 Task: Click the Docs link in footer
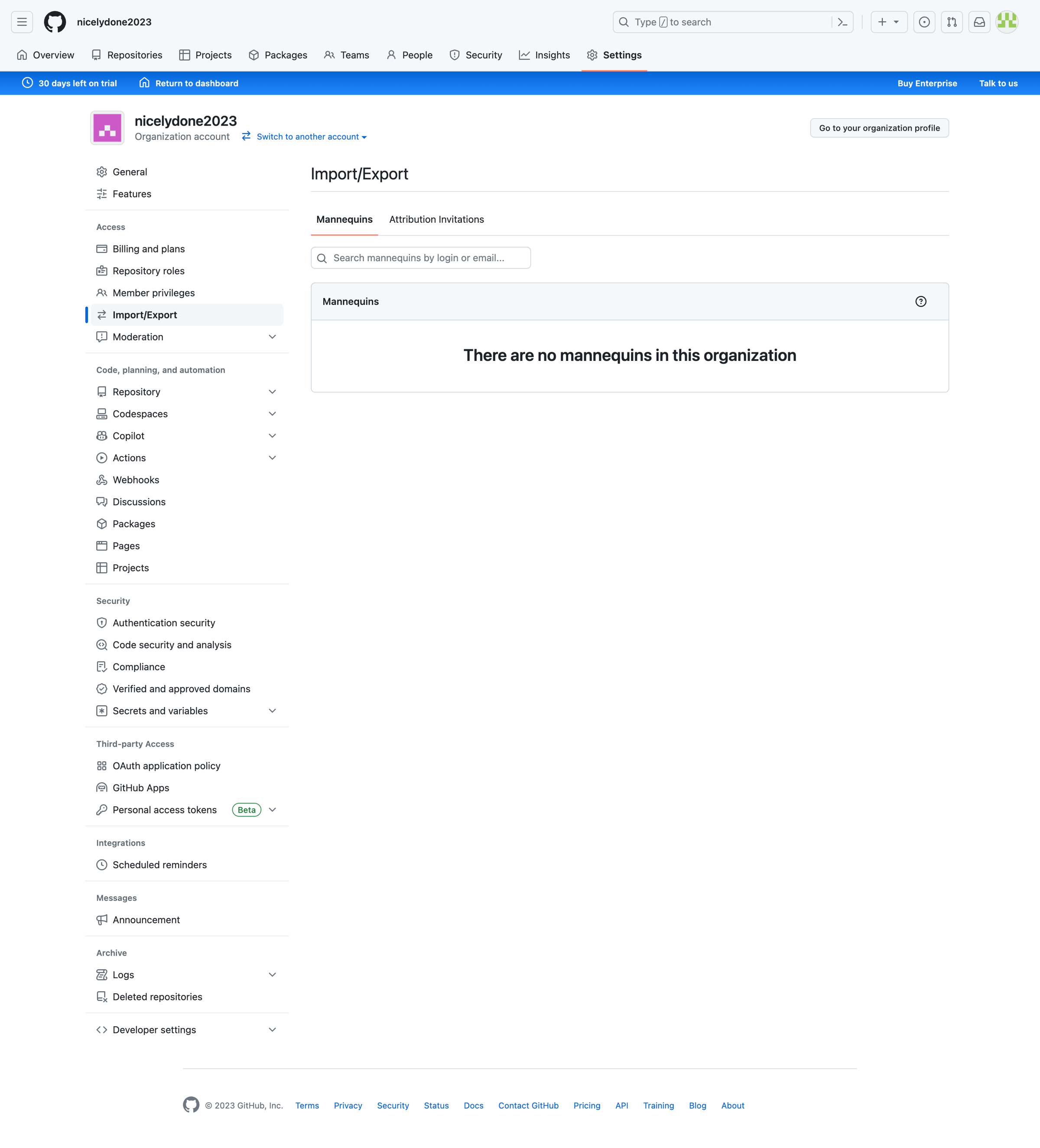click(x=473, y=1105)
